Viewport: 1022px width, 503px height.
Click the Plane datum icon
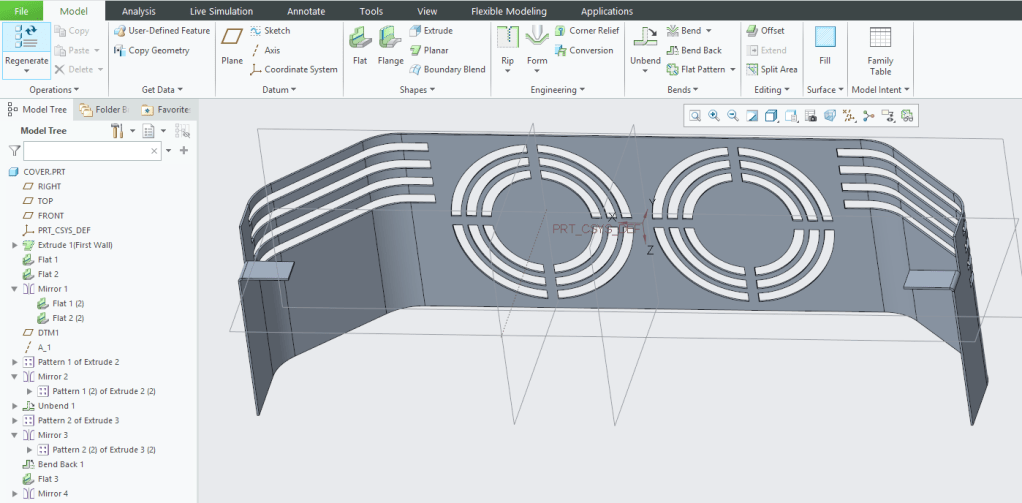pyautogui.click(x=232, y=45)
